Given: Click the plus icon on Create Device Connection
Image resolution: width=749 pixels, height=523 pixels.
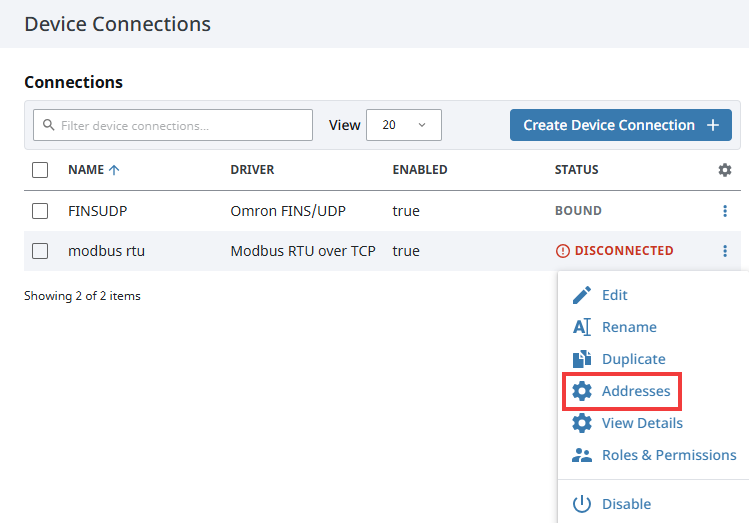Looking at the screenshot, I should pyautogui.click(x=713, y=125).
